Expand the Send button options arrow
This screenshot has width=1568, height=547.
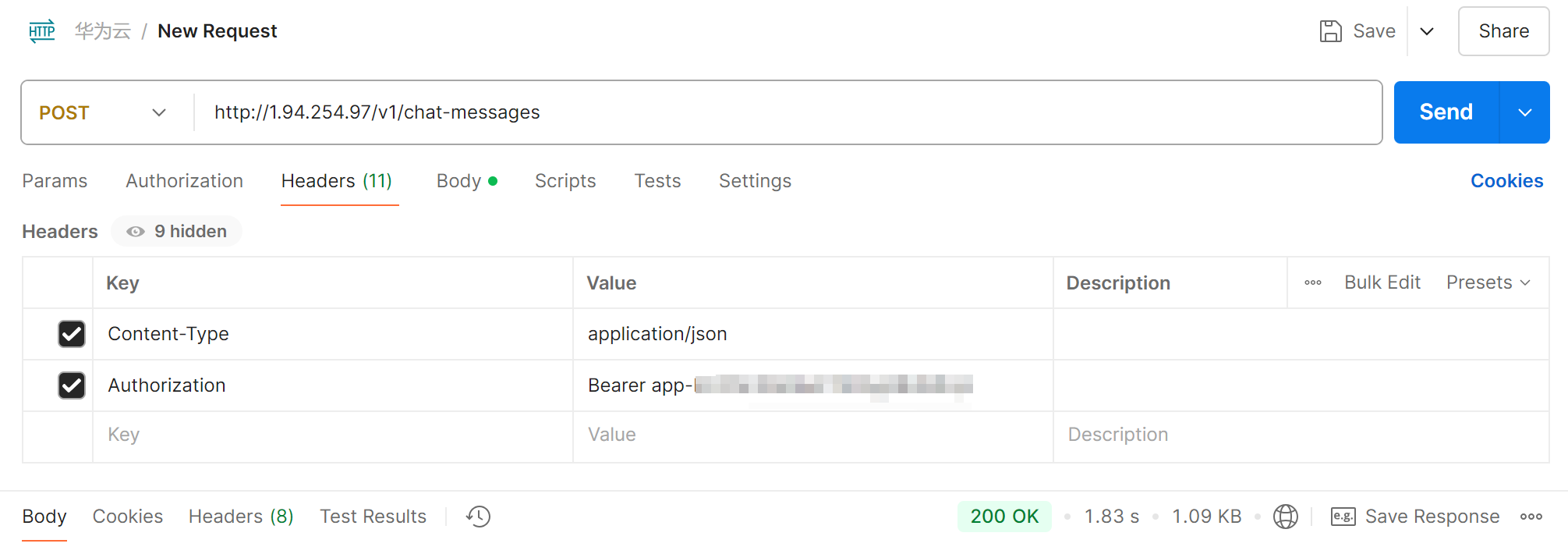[1524, 112]
